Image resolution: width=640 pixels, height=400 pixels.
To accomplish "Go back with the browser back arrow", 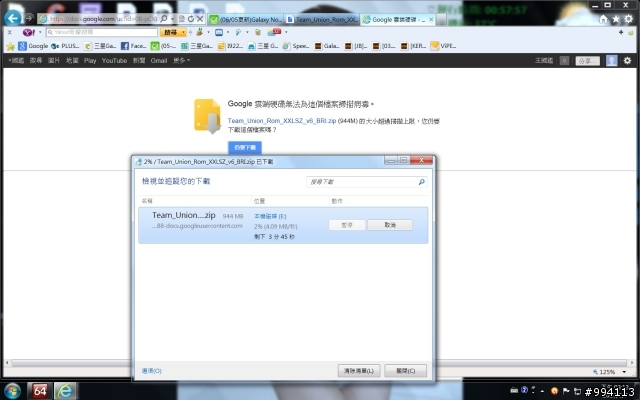I will (13, 18).
